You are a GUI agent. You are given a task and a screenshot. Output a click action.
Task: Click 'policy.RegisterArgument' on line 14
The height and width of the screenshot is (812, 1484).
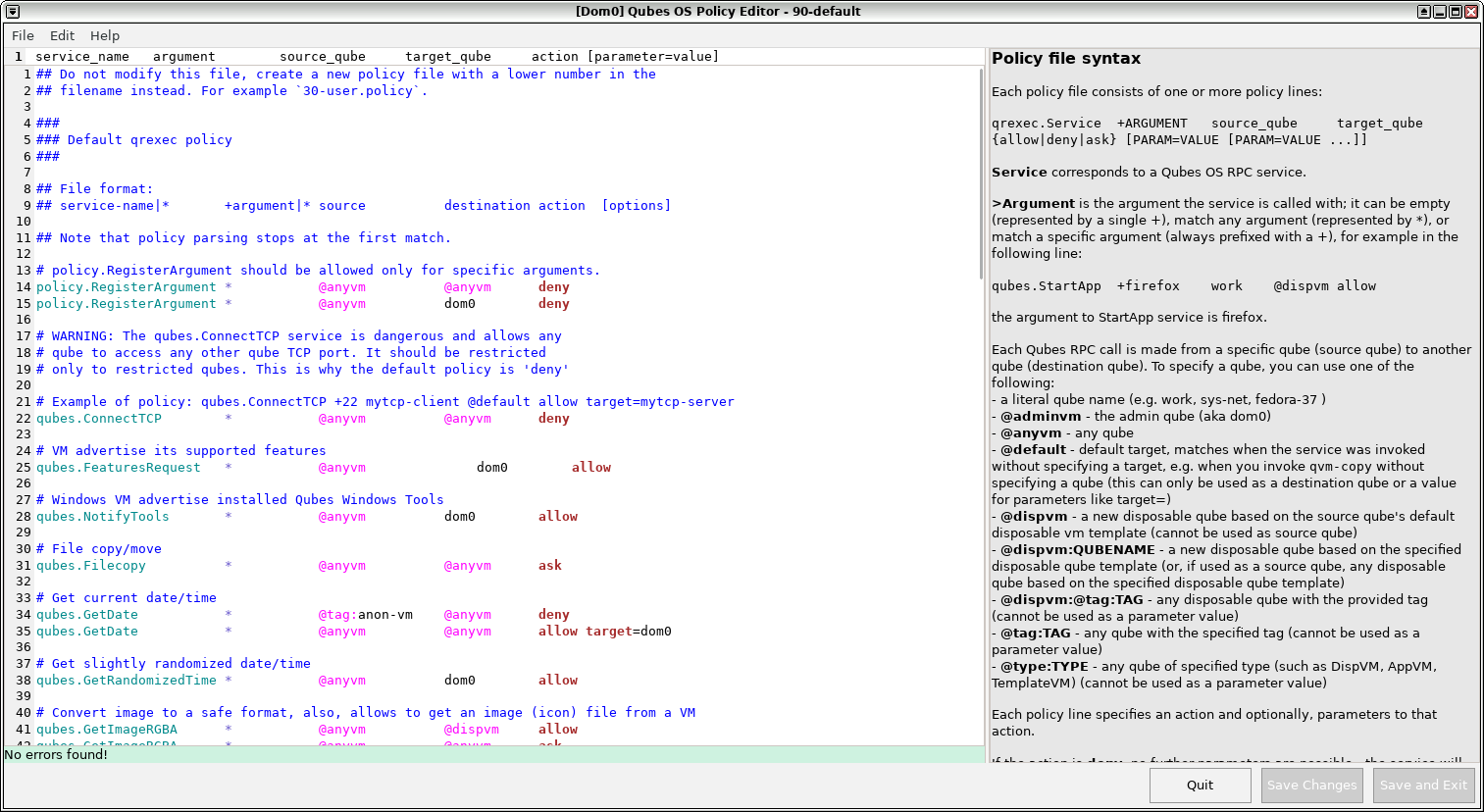(x=127, y=286)
